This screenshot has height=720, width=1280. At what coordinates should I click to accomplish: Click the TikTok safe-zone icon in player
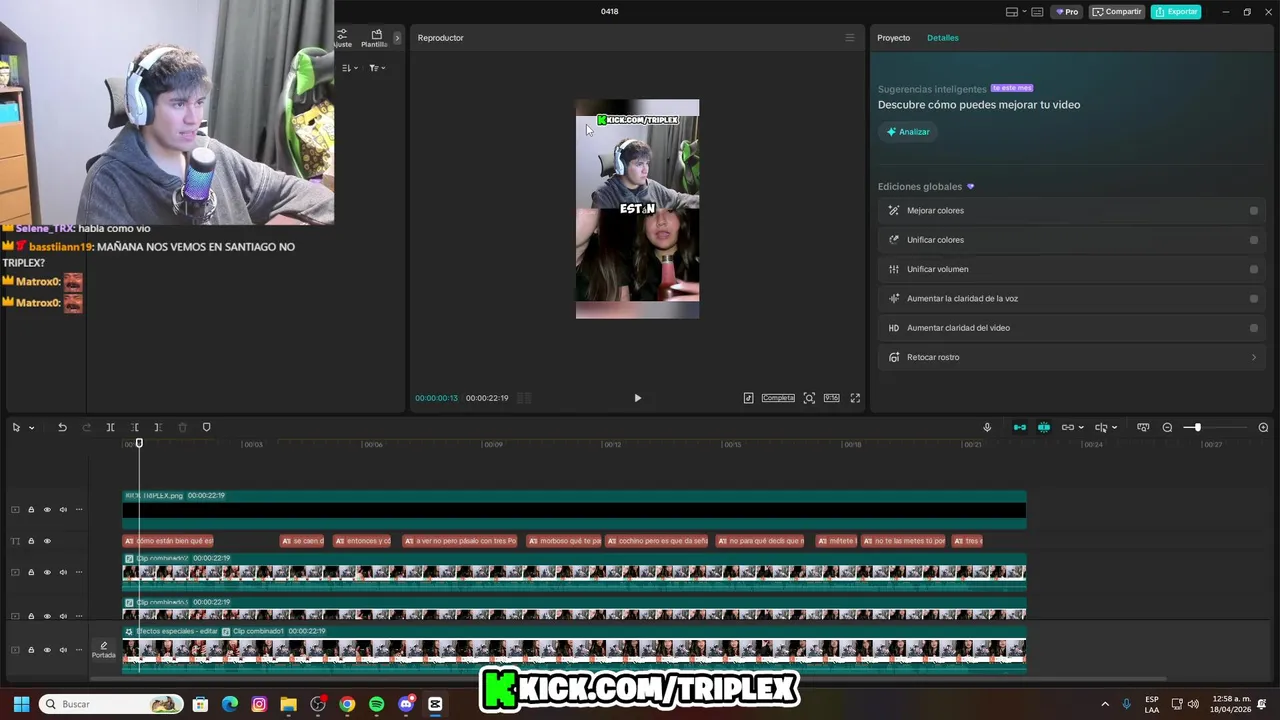pos(748,398)
